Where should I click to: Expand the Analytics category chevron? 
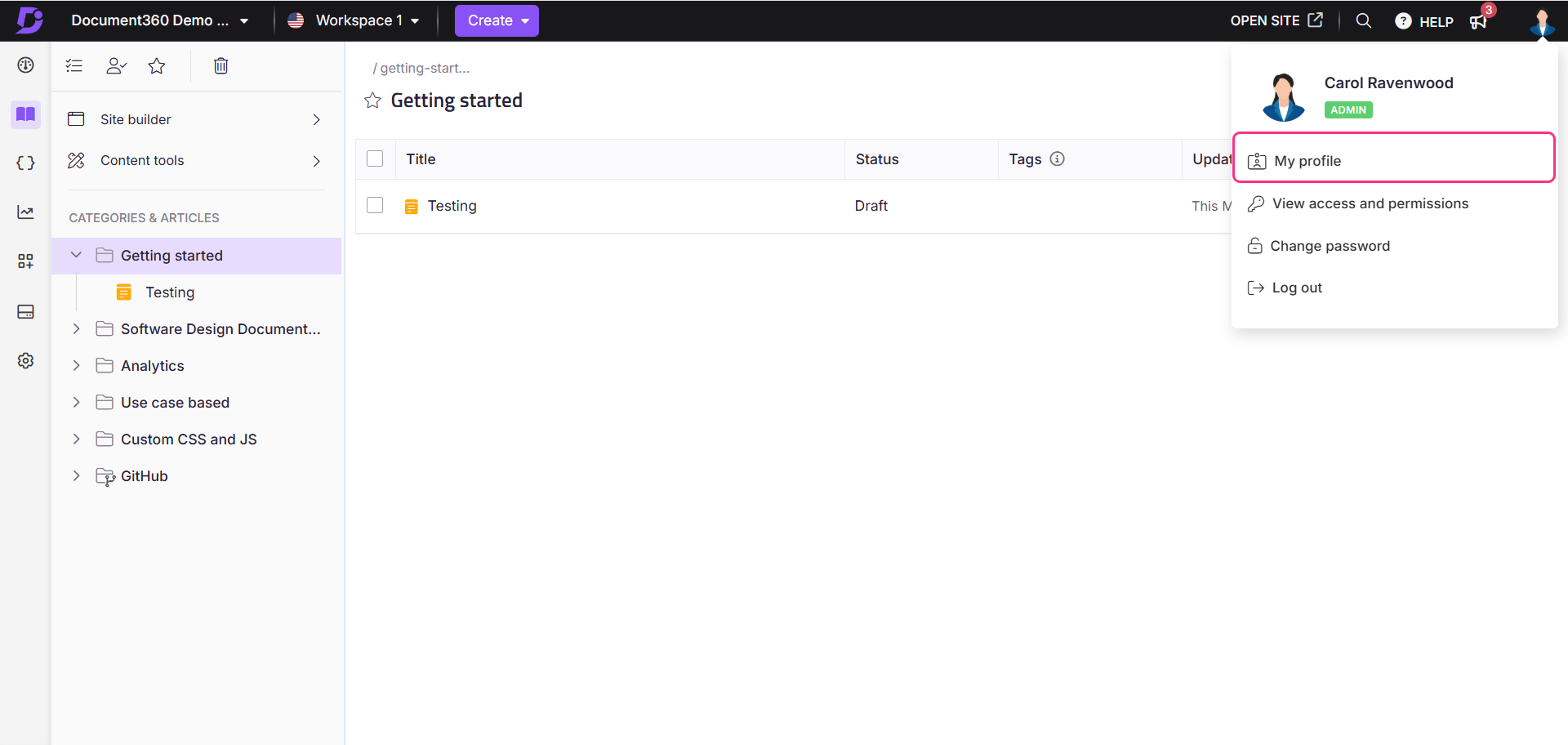tap(76, 365)
